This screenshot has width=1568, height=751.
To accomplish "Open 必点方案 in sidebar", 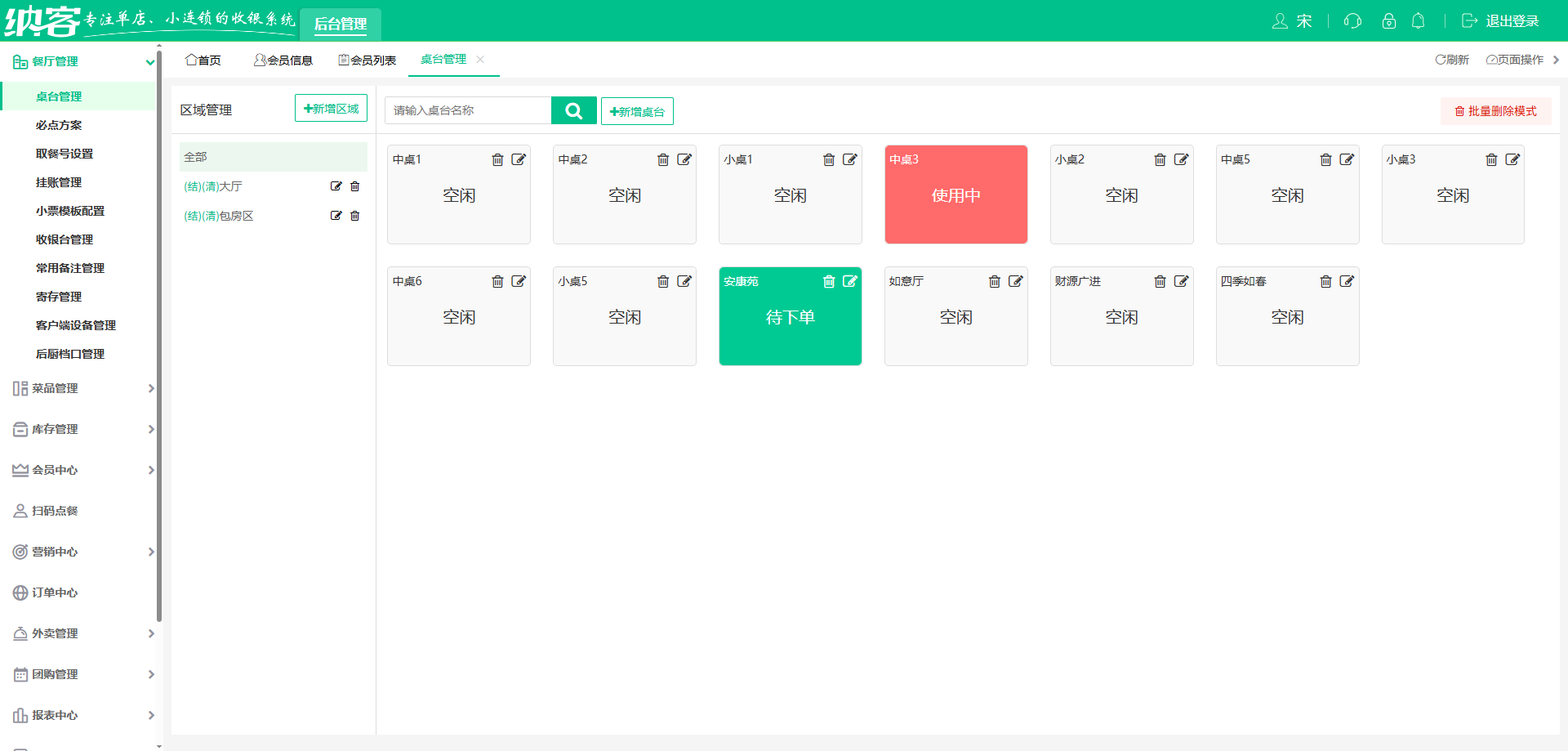I will (x=59, y=125).
